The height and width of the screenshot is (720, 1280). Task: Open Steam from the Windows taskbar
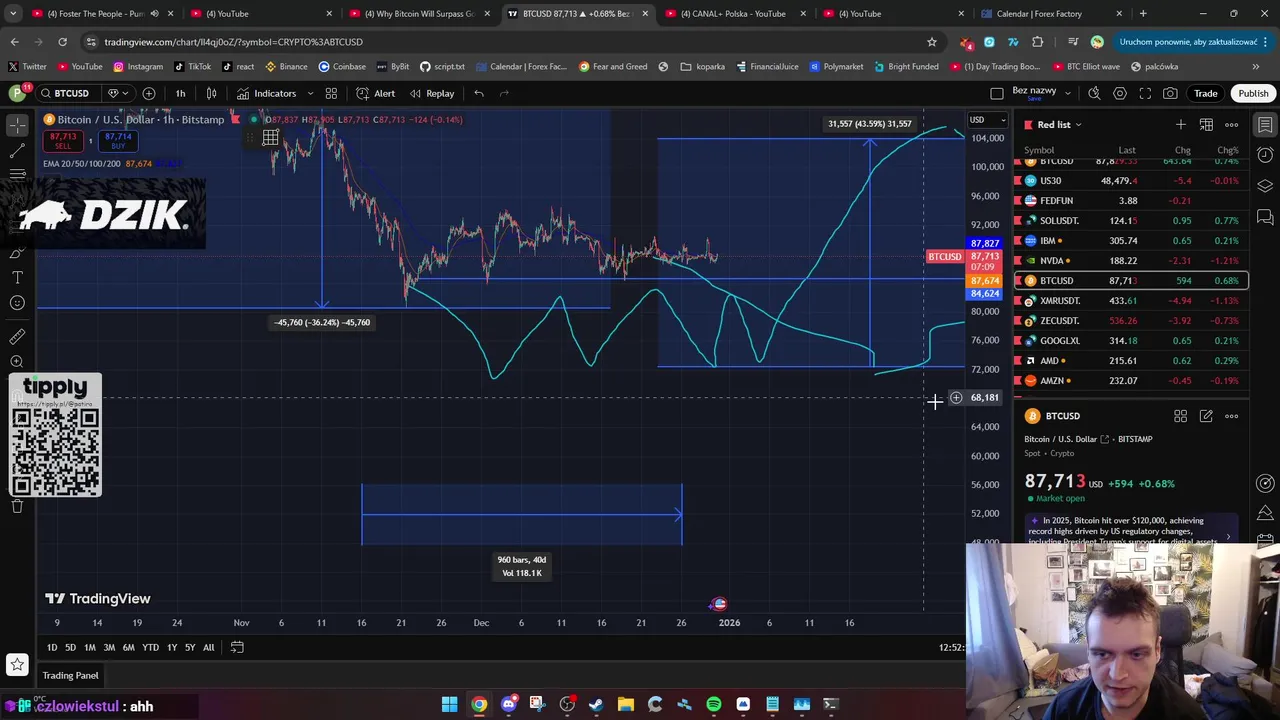click(596, 704)
